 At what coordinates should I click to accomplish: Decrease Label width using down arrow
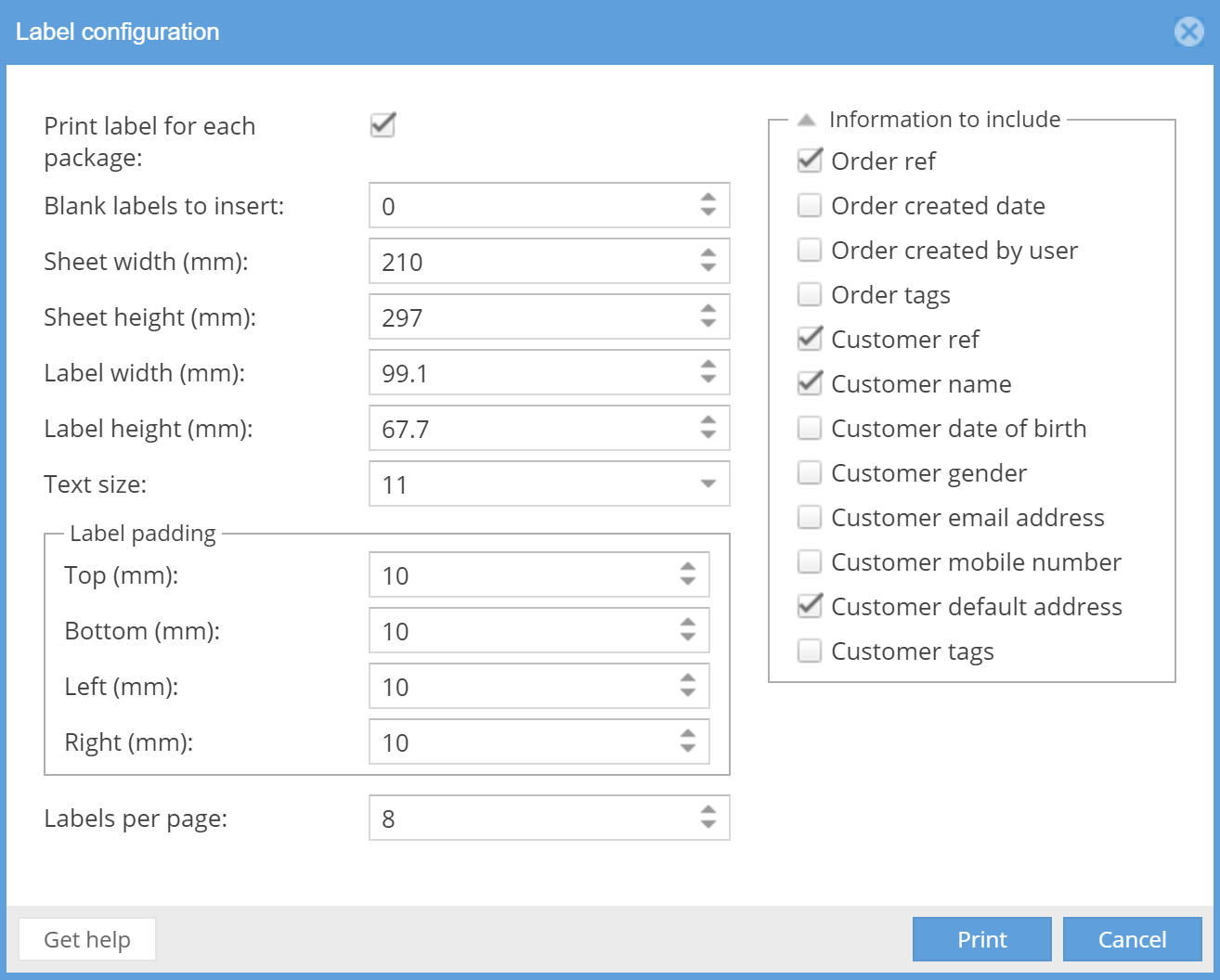pyautogui.click(x=708, y=380)
